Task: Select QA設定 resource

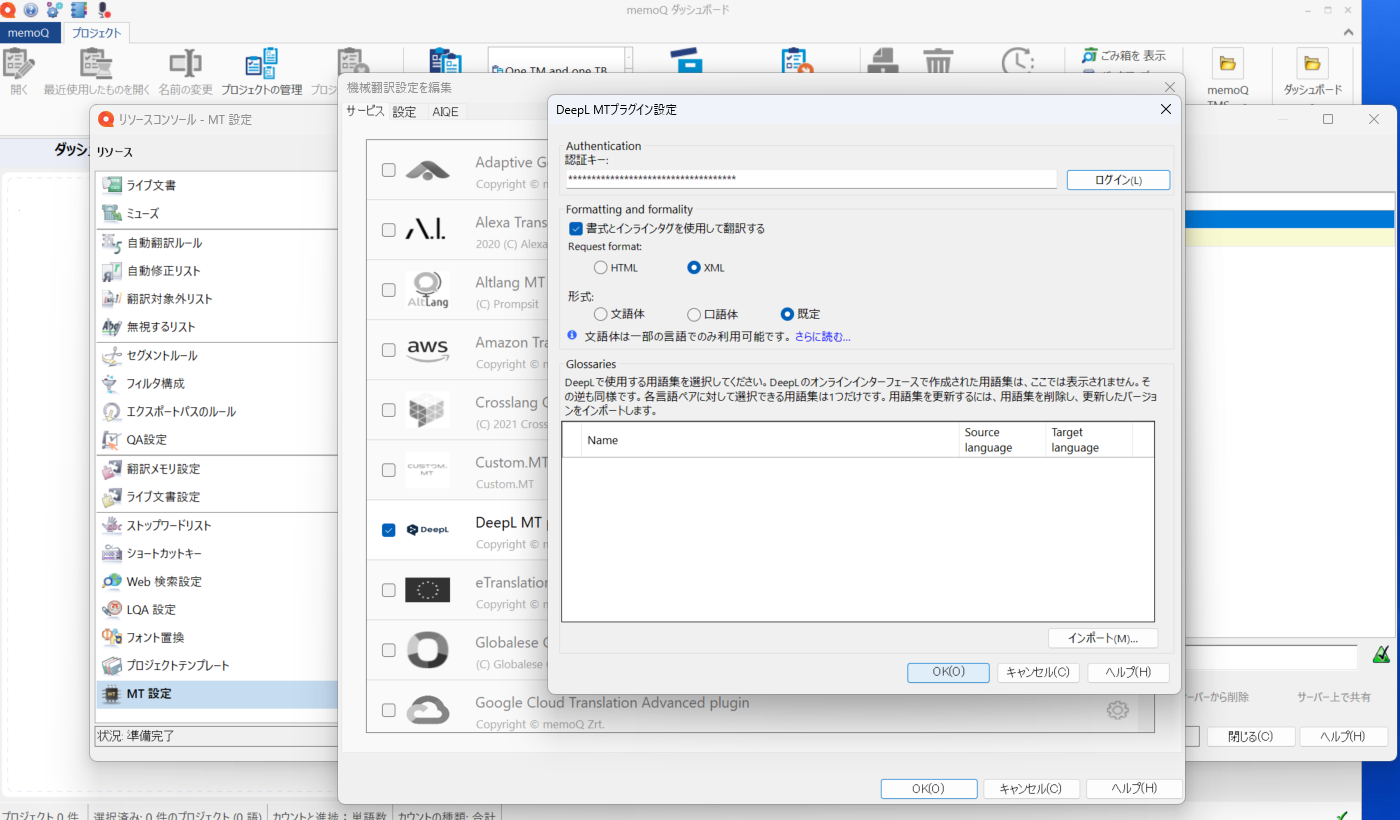Action: click(x=217, y=440)
